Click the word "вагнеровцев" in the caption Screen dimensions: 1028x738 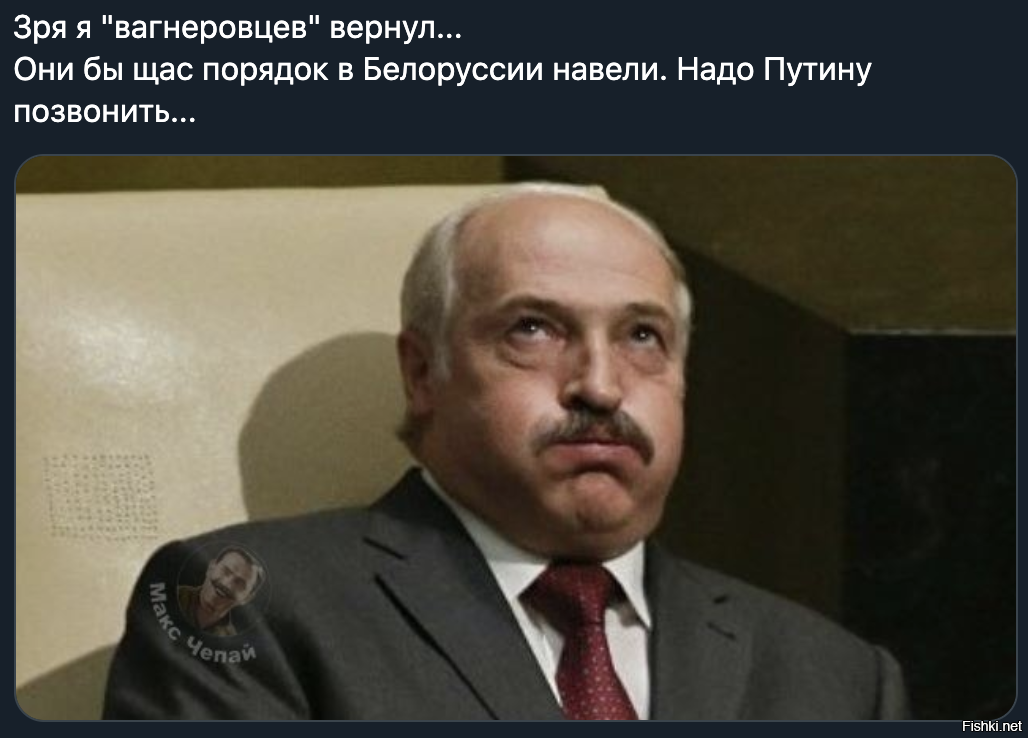click(212, 28)
